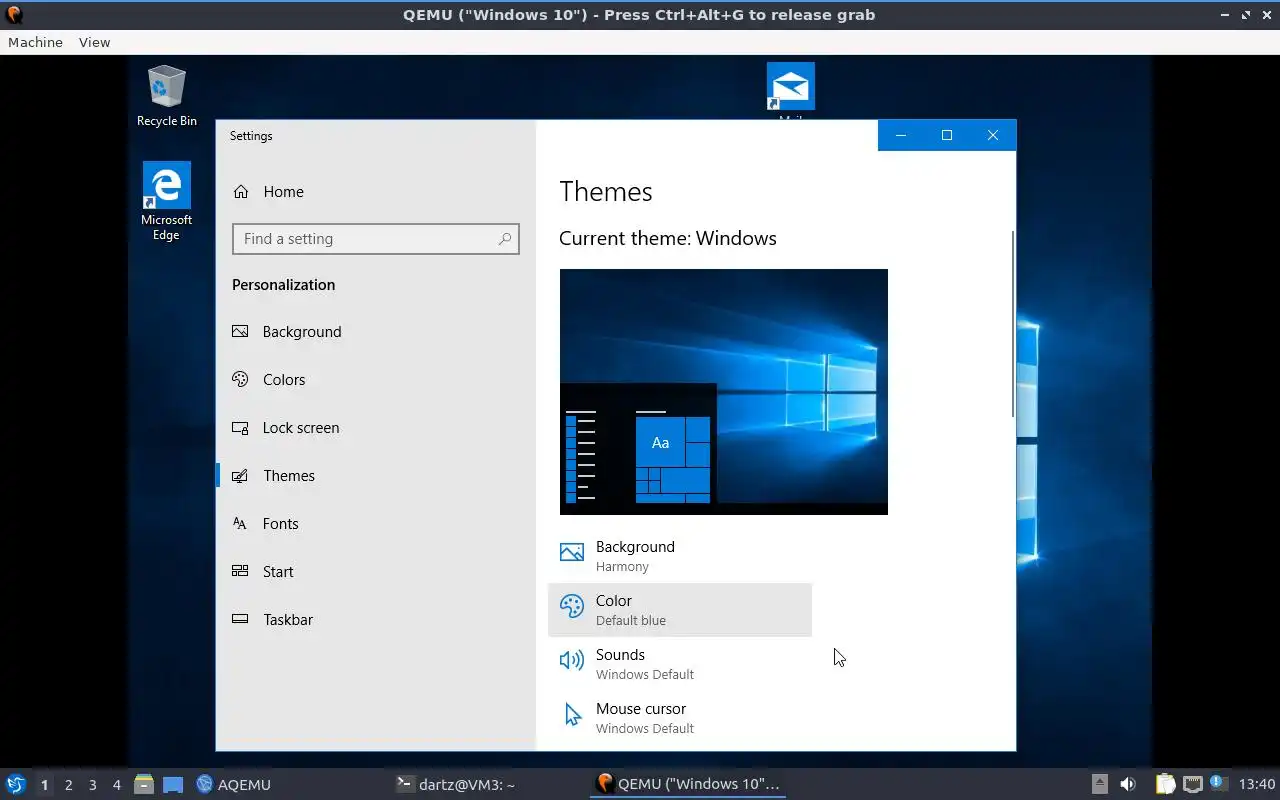Image resolution: width=1280 pixels, height=800 pixels.
Task: Open the Background personalization page
Action: point(376,332)
